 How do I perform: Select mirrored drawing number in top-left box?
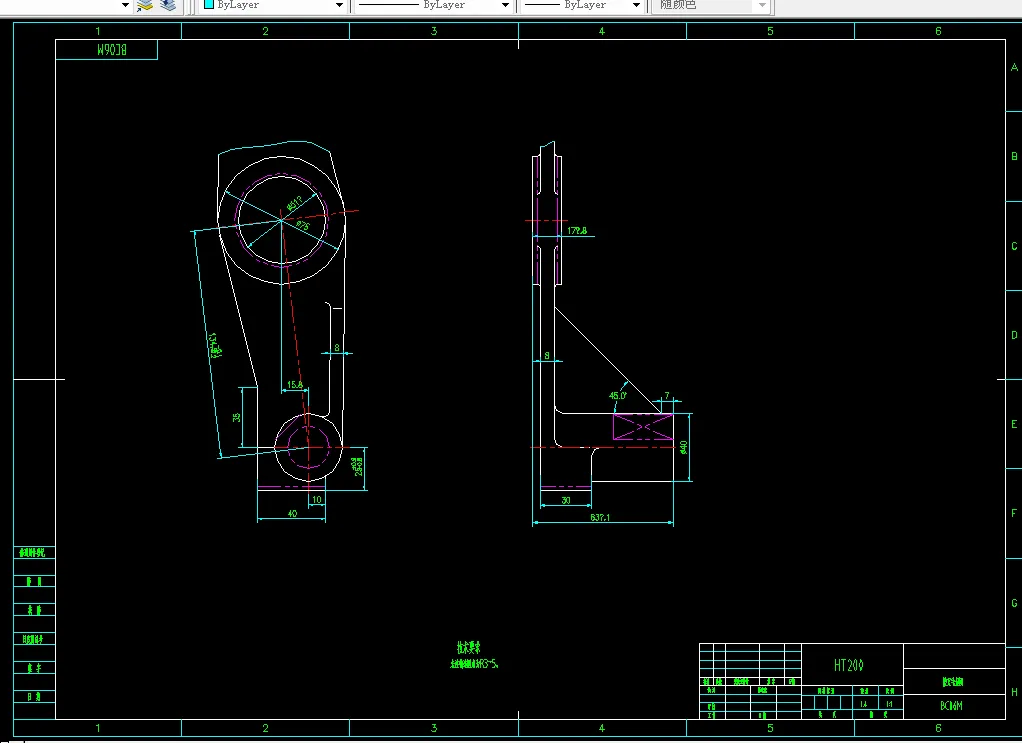click(111, 50)
